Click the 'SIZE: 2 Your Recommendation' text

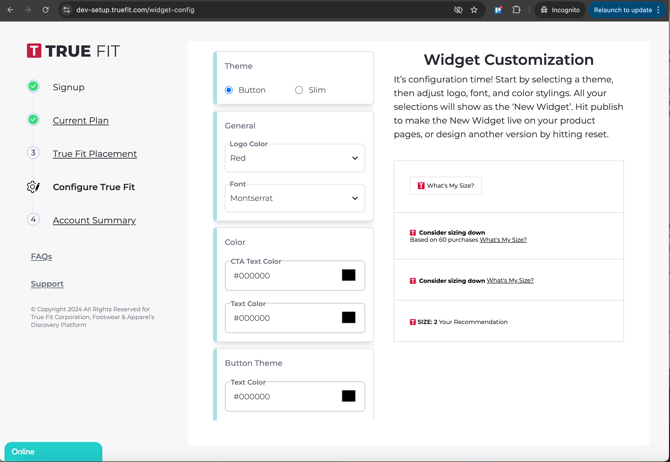[462, 322]
